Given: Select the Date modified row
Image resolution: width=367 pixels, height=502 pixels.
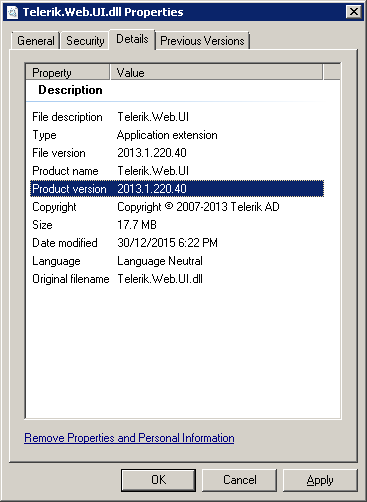Looking at the screenshot, I should click(177, 243).
